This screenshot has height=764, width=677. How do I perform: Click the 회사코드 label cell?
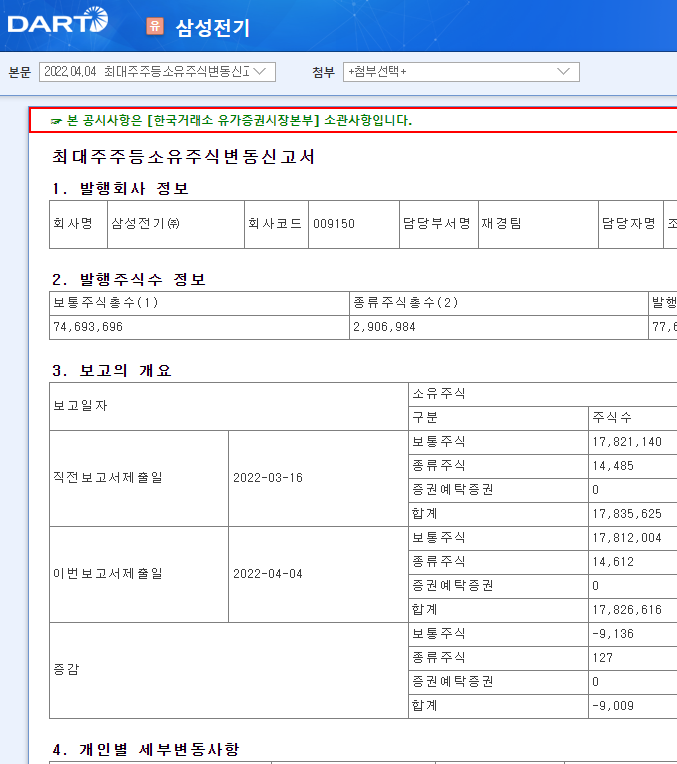[x=276, y=224]
